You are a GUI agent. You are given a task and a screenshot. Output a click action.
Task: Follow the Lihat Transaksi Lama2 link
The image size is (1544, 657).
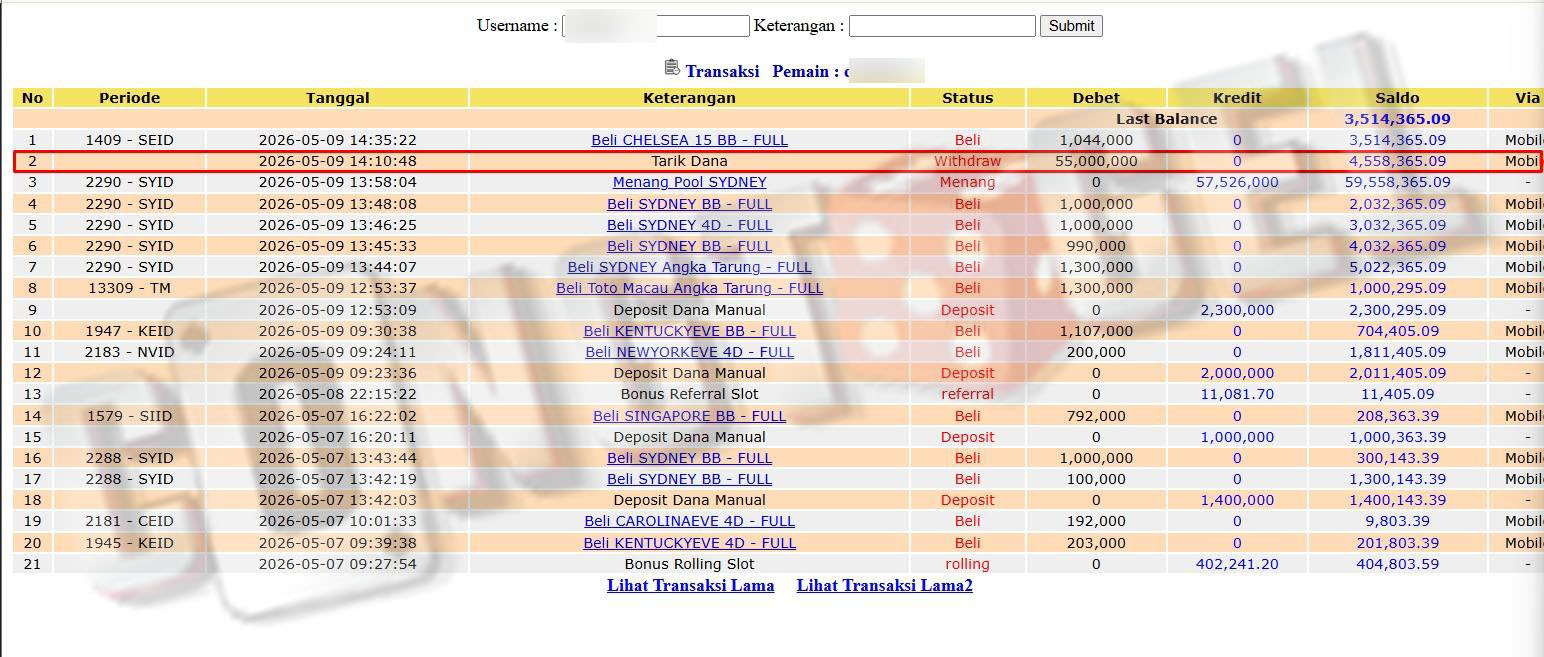click(x=884, y=586)
